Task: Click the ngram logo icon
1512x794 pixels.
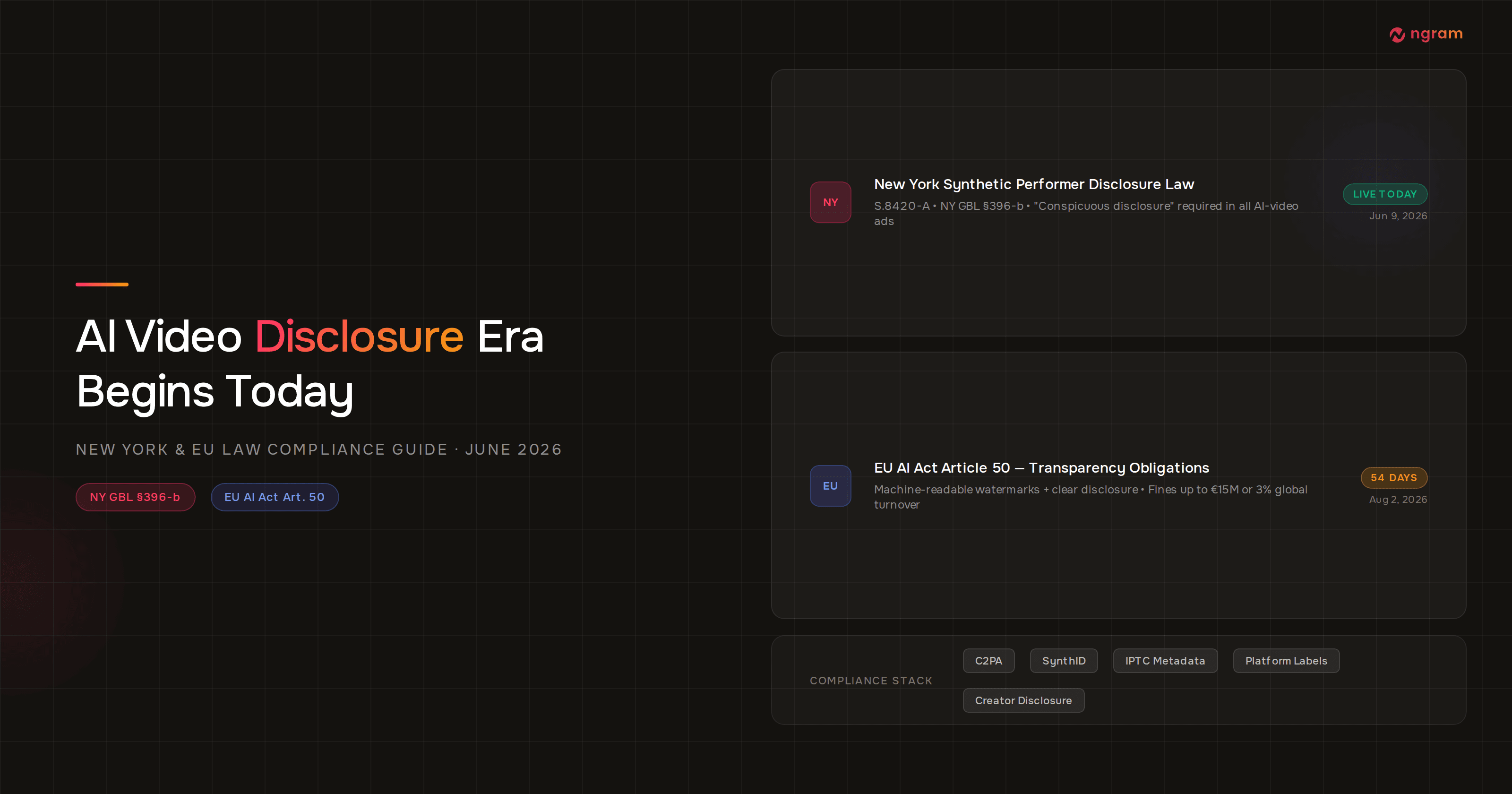Action: 1397,35
